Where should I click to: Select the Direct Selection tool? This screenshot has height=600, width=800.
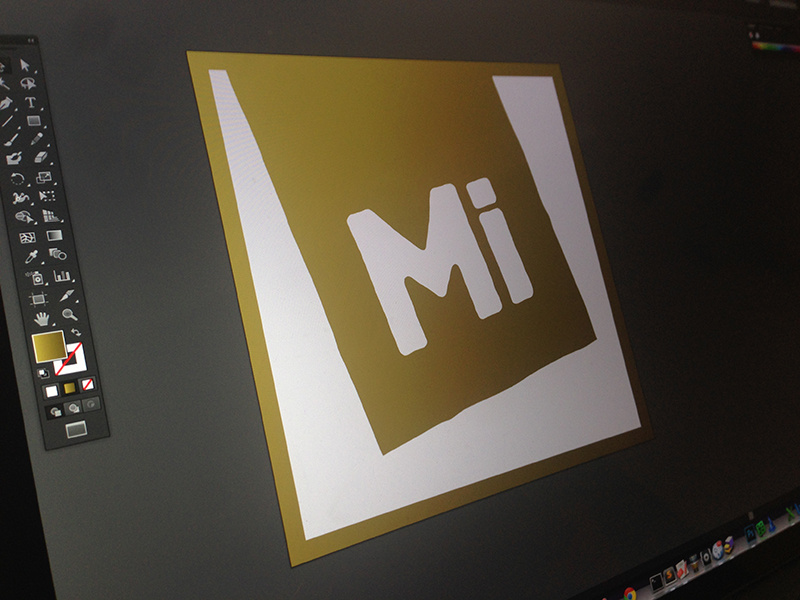tap(24, 64)
